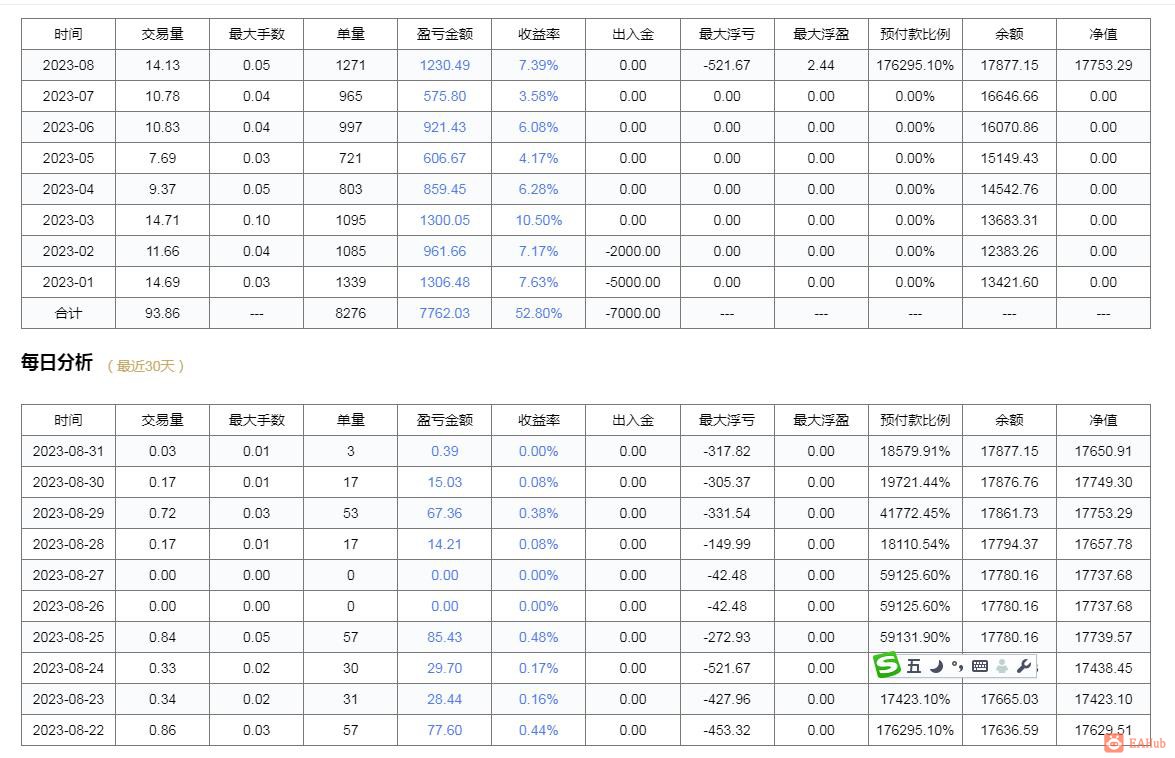Click the 67.36 profit link for 2023-08-29

pos(444,514)
